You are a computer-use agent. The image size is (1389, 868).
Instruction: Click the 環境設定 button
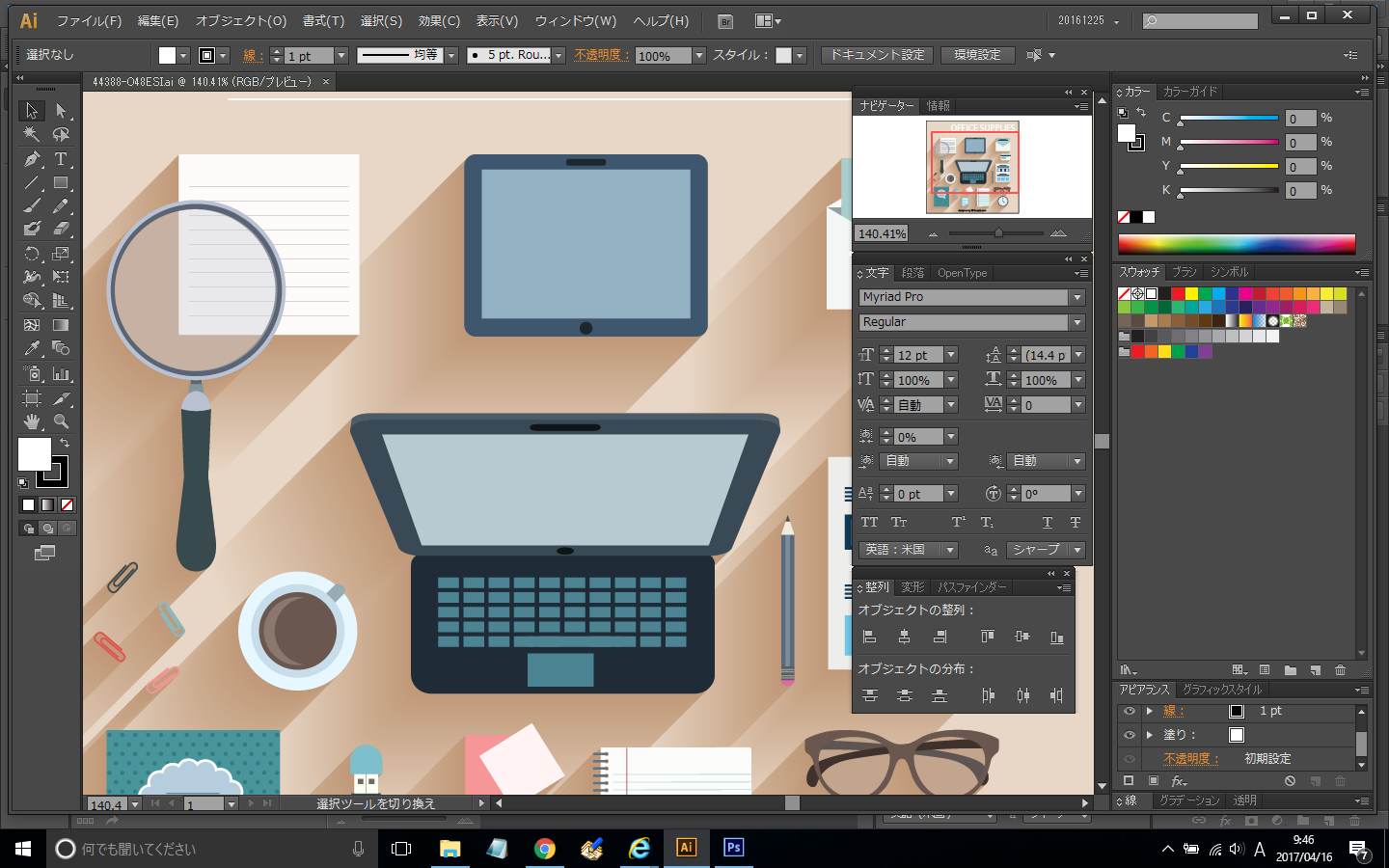pyautogui.click(x=977, y=55)
